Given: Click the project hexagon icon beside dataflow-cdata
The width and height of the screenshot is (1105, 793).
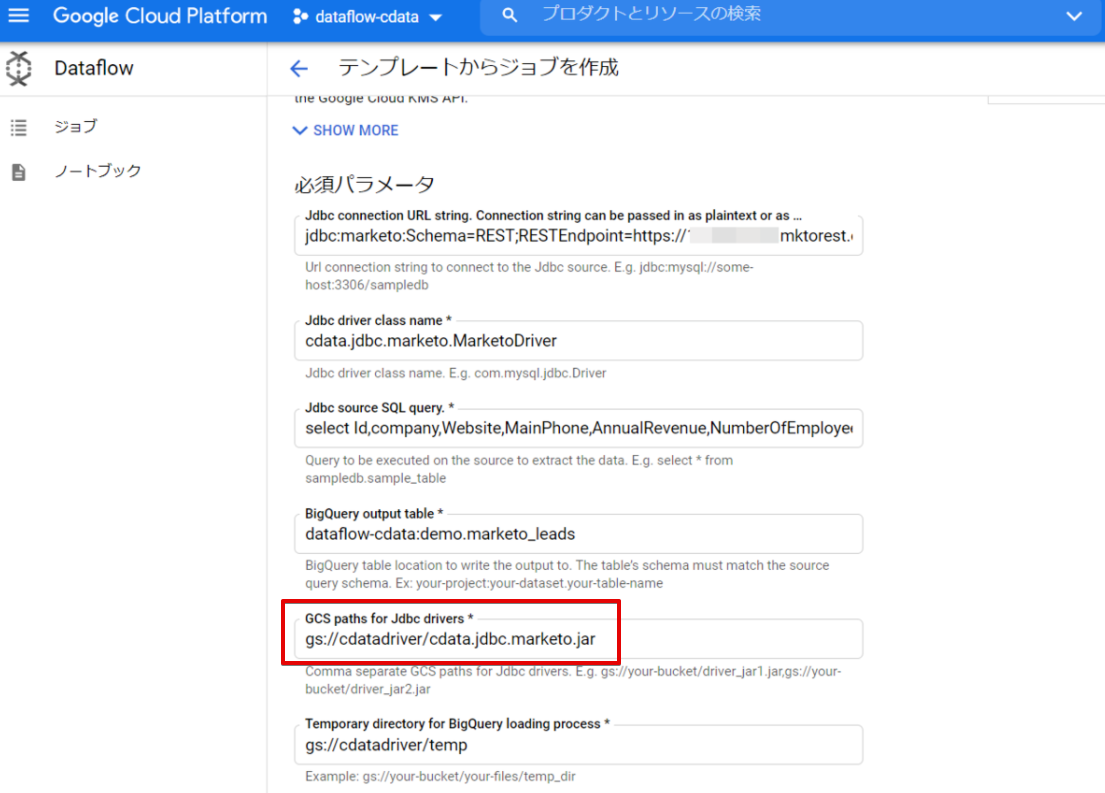Looking at the screenshot, I should pyautogui.click(x=300, y=17).
